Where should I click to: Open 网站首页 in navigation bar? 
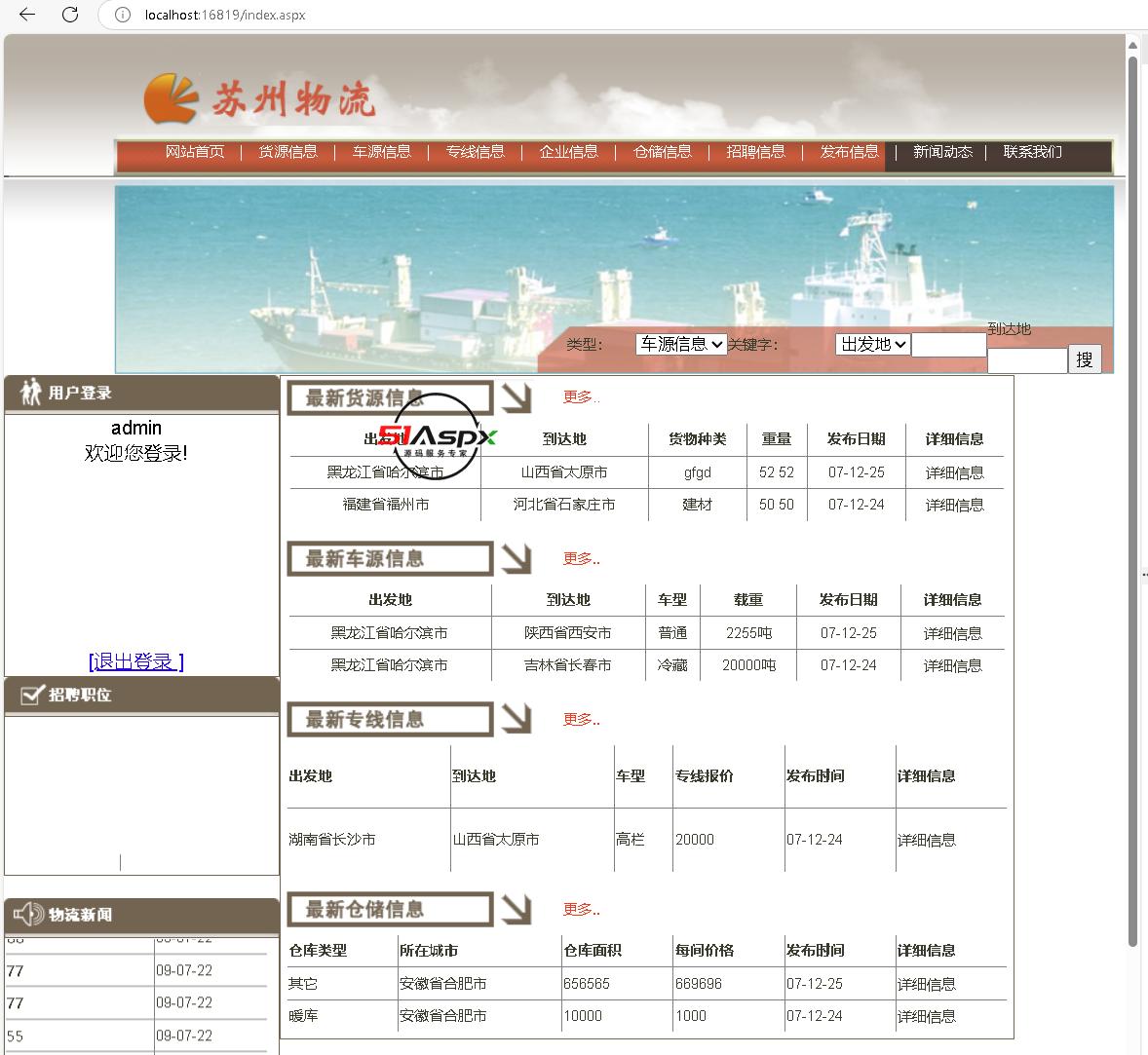pos(195,151)
